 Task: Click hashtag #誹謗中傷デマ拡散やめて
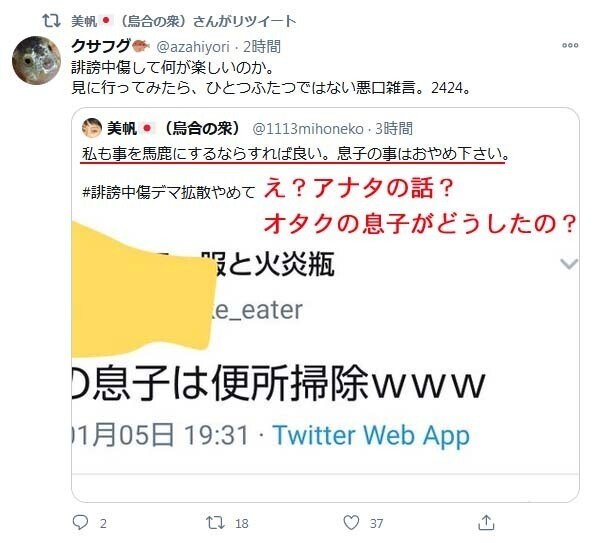pos(169,192)
